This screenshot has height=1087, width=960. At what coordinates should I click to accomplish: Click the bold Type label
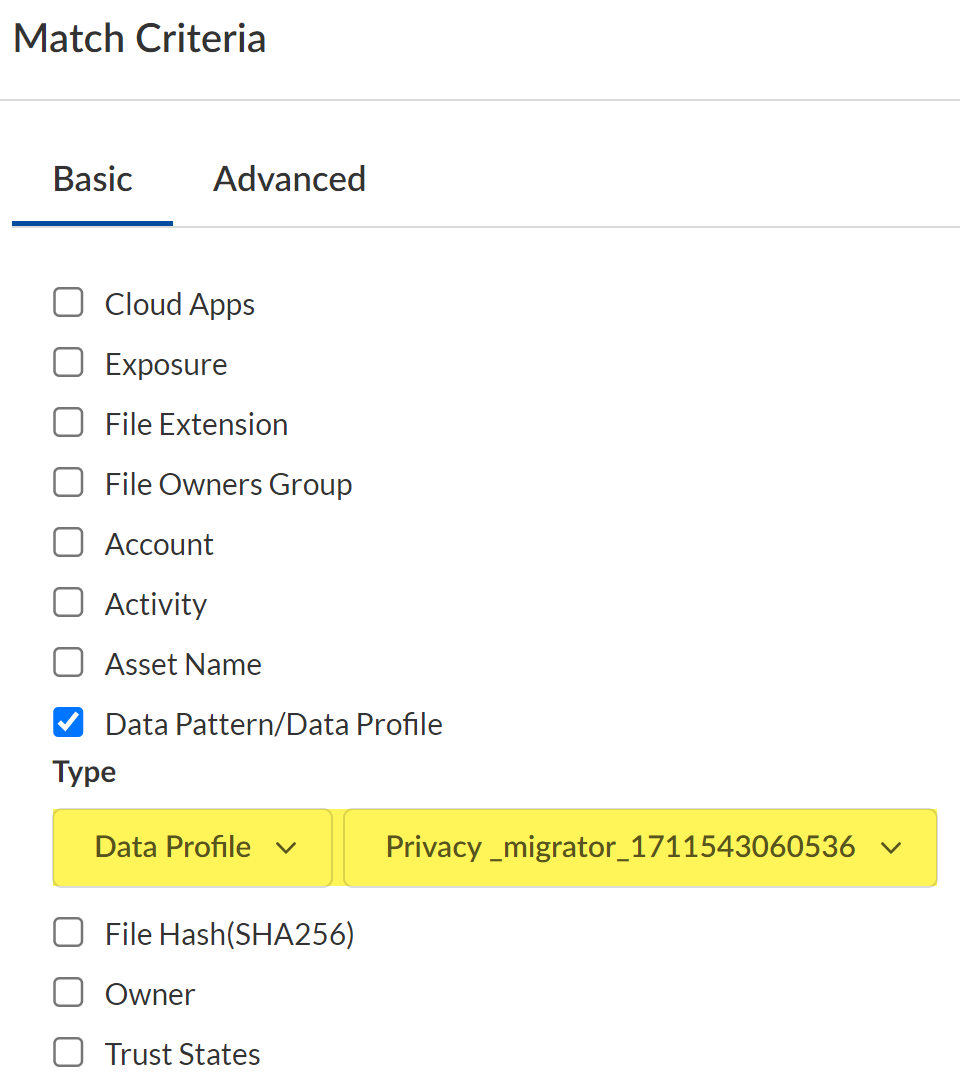[x=84, y=772]
